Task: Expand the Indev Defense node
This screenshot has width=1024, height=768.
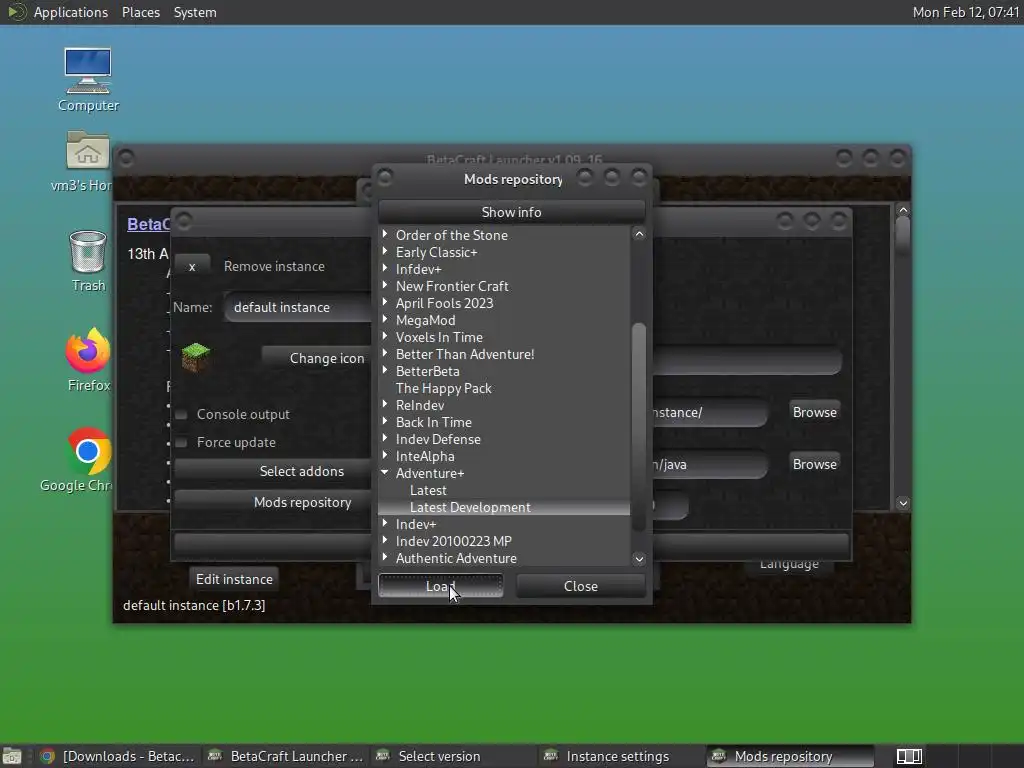Action: pos(385,438)
